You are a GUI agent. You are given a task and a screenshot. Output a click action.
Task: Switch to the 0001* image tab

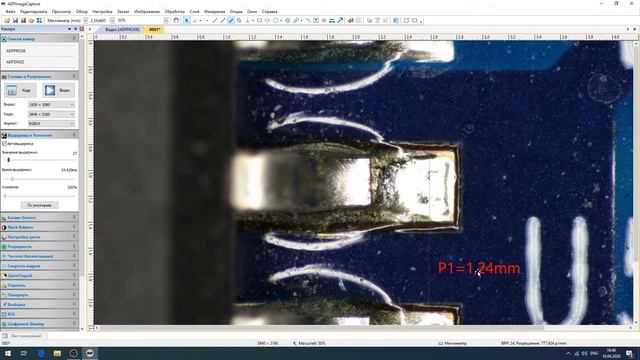click(x=155, y=29)
